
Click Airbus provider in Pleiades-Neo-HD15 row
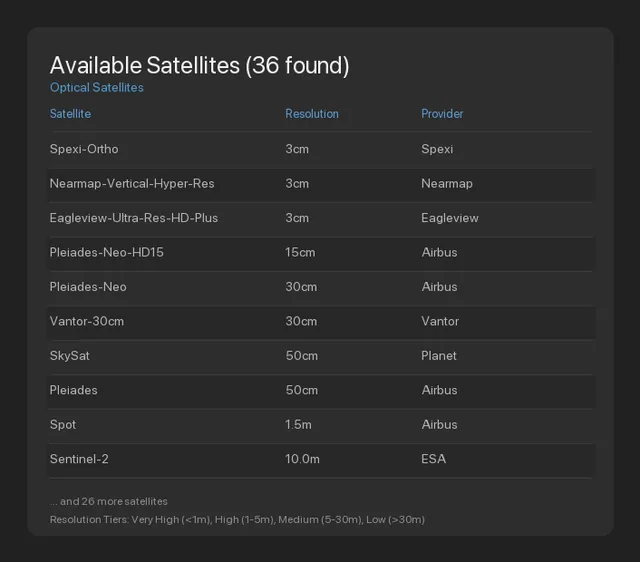point(439,252)
